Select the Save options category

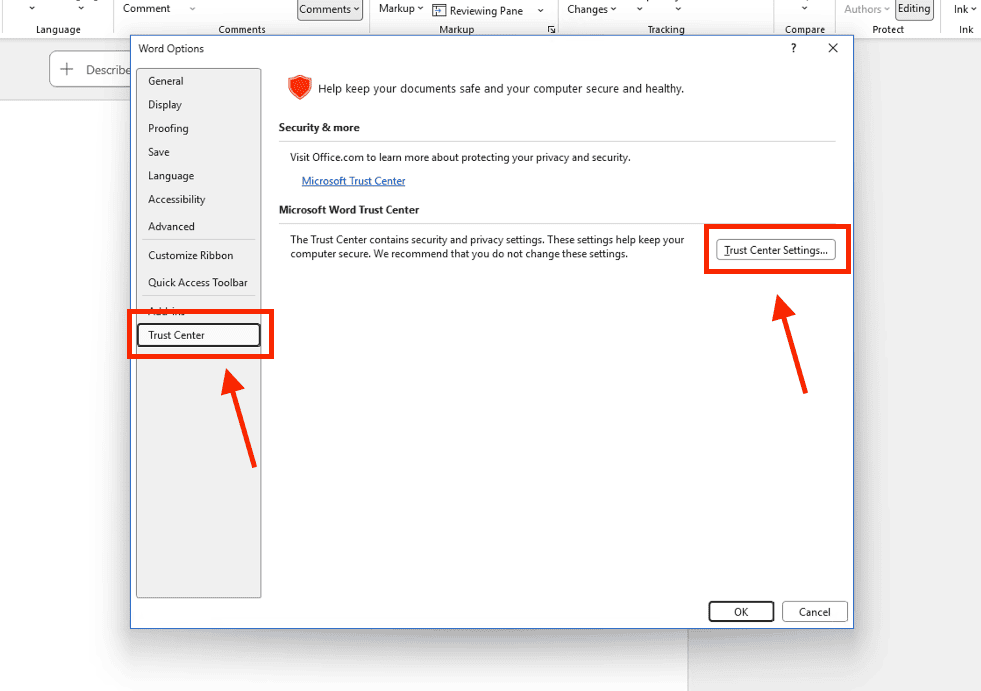point(159,152)
